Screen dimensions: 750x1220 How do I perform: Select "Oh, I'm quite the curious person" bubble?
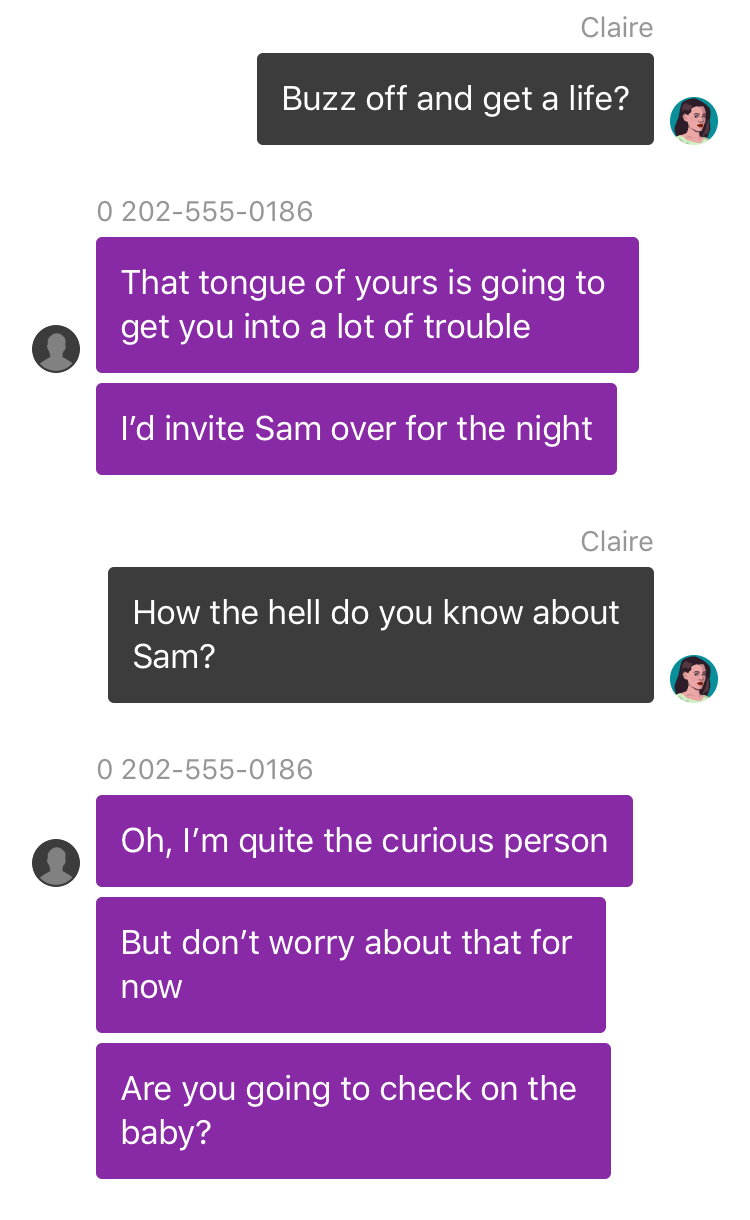364,841
